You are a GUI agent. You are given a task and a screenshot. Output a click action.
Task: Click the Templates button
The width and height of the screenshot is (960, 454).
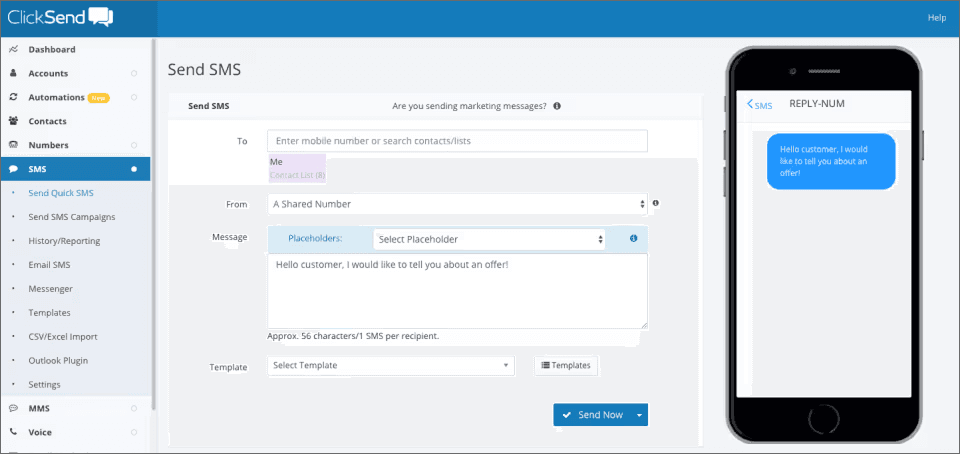(566, 365)
